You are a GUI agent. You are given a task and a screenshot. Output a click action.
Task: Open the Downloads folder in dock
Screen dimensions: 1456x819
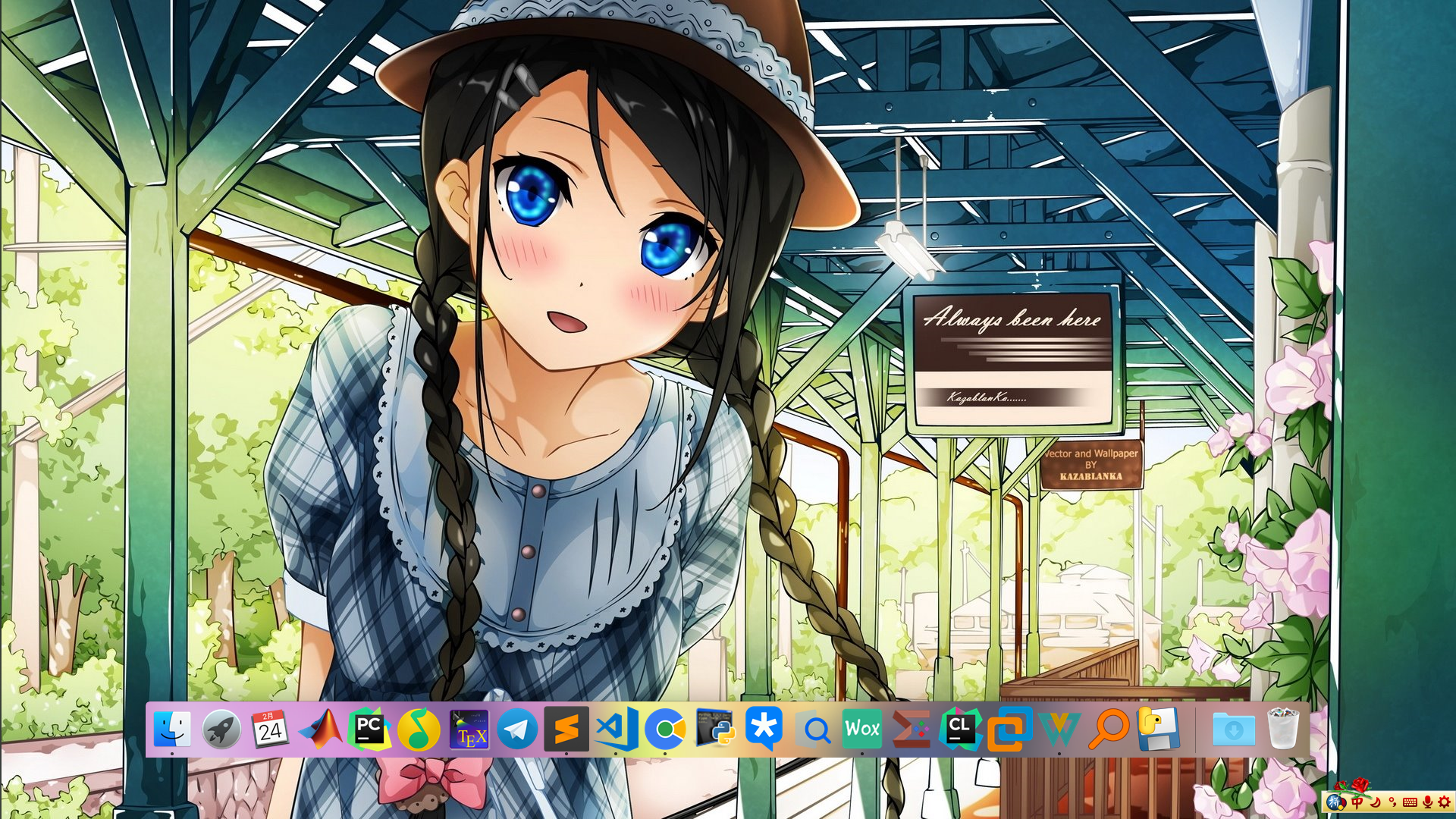[x=1233, y=730]
